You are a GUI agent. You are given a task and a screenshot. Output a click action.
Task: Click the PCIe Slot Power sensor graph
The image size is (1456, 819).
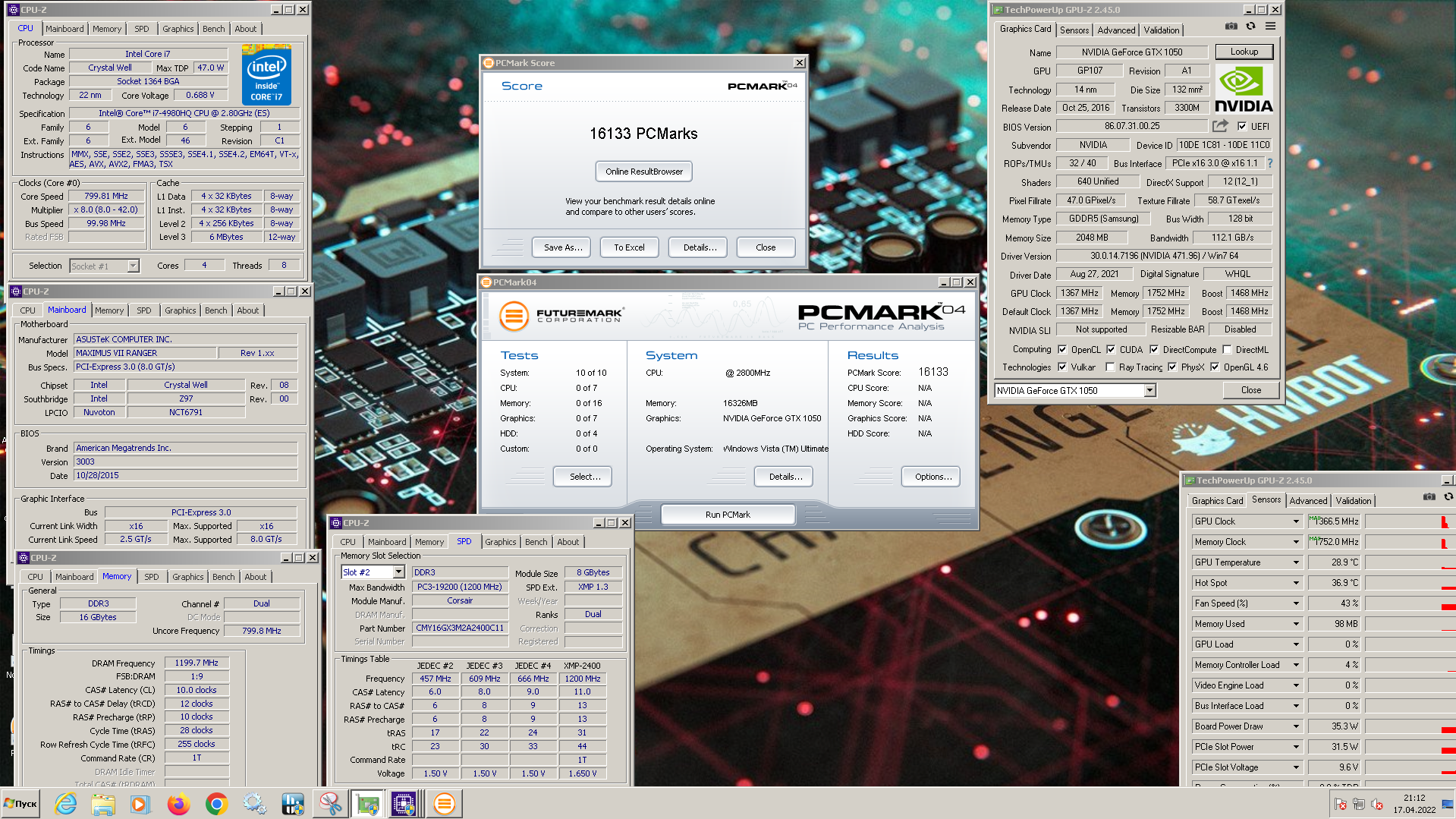(x=1410, y=747)
